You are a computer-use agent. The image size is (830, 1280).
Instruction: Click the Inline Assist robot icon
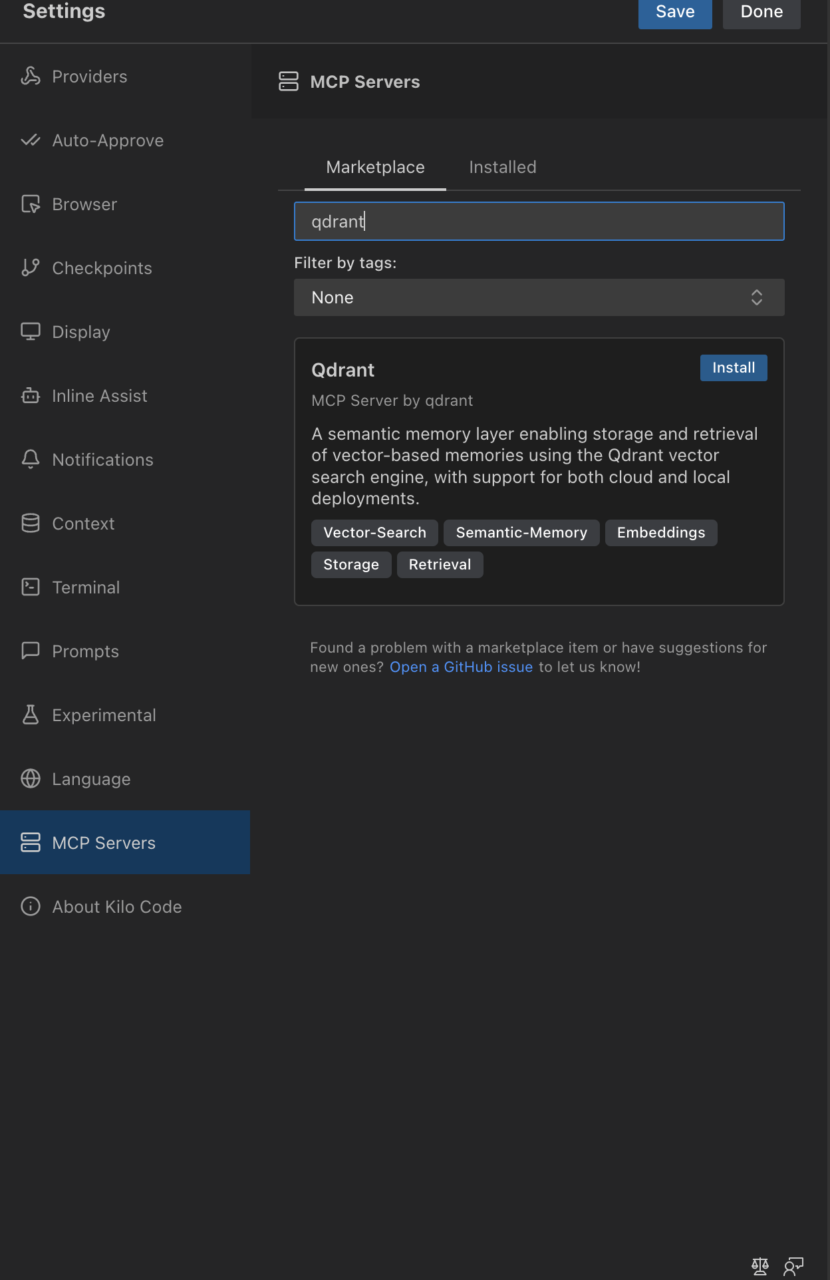pyautogui.click(x=31, y=396)
